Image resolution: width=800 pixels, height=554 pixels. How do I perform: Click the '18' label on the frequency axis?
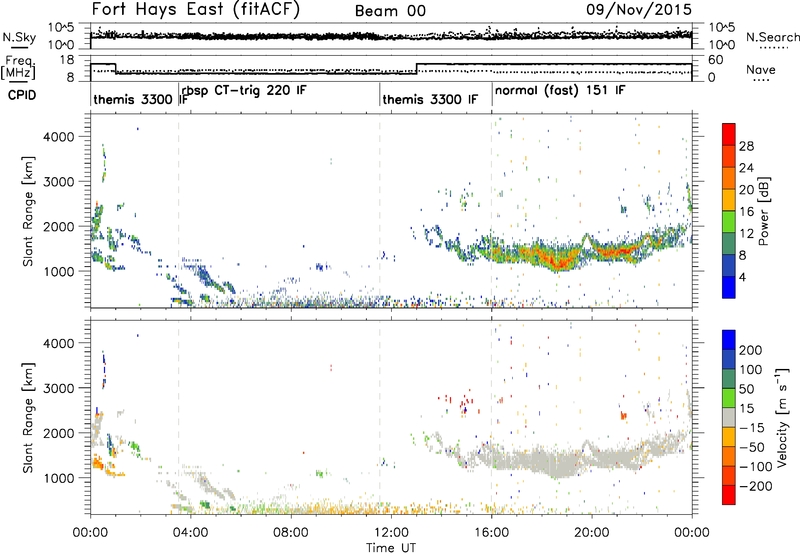click(67, 60)
